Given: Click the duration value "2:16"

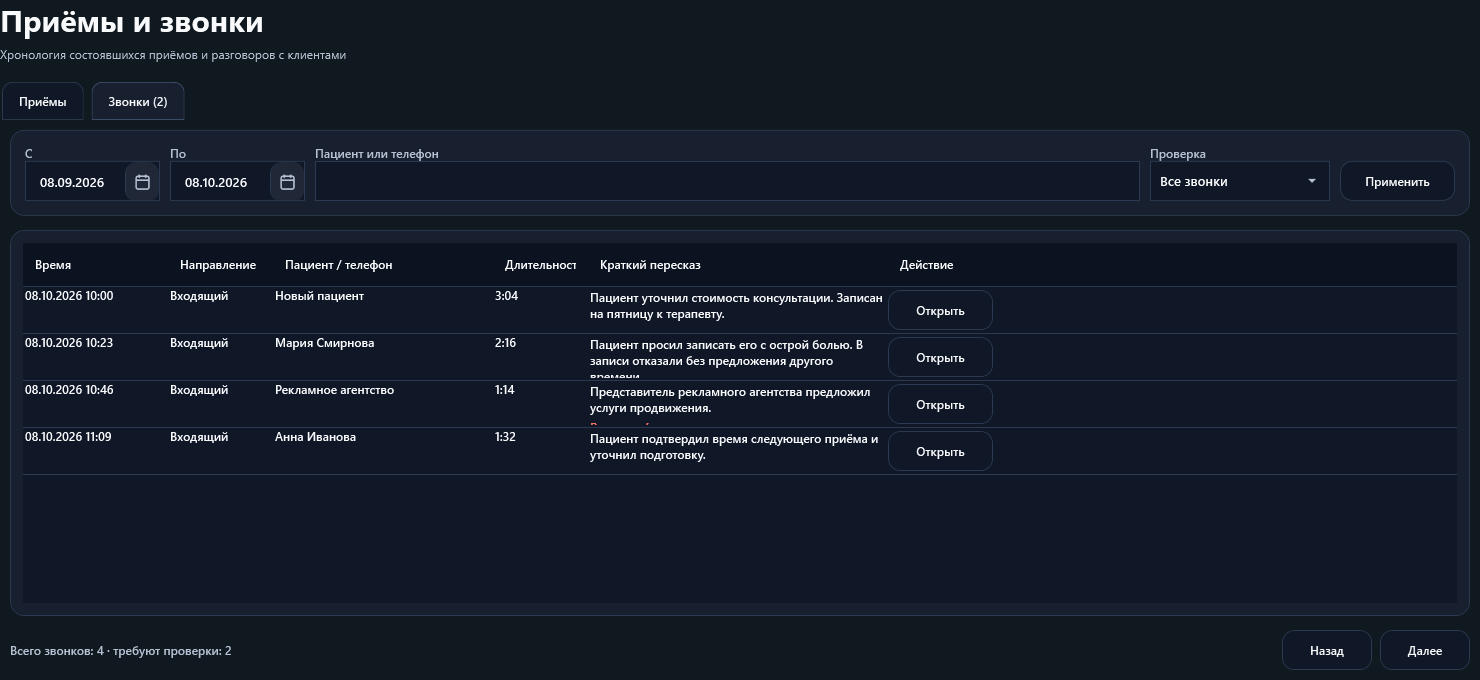Looking at the screenshot, I should pos(505,343).
